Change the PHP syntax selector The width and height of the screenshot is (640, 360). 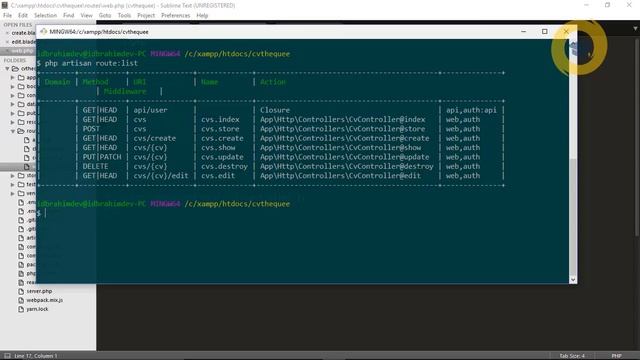pos(616,356)
